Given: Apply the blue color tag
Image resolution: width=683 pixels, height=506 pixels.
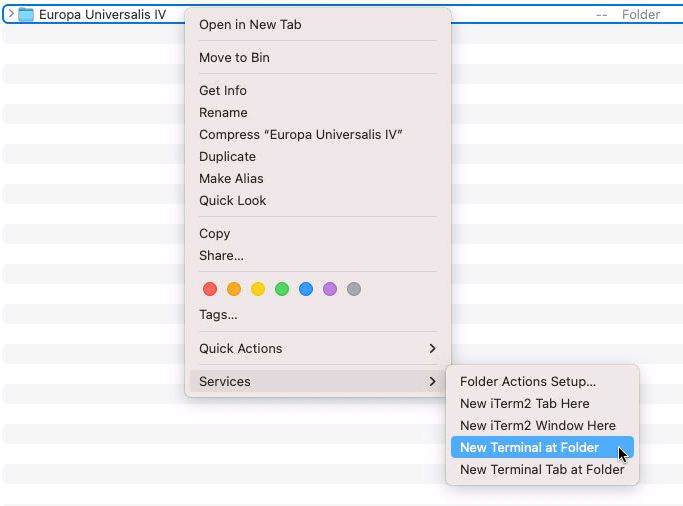Looking at the screenshot, I should [306, 289].
